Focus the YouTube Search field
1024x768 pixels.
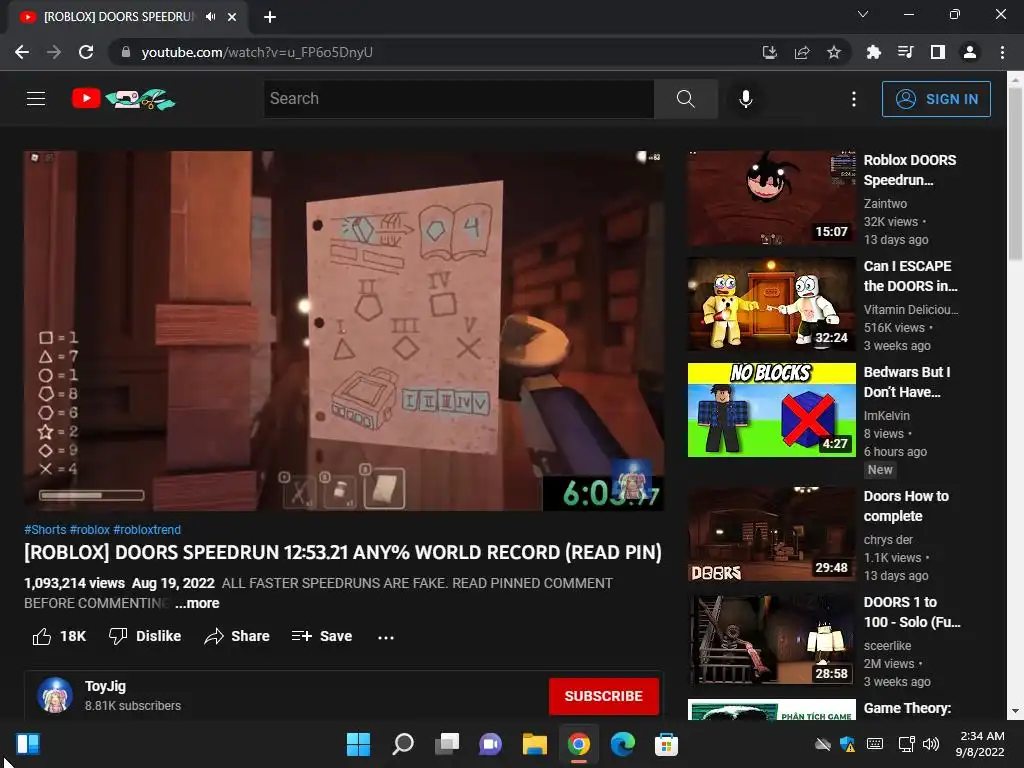click(458, 99)
